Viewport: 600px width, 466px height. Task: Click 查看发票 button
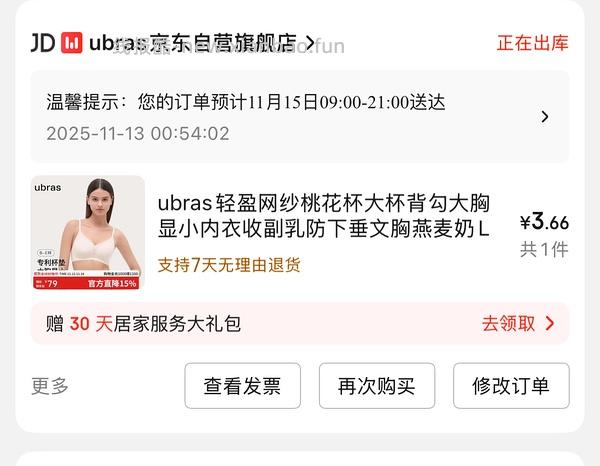coord(243,386)
